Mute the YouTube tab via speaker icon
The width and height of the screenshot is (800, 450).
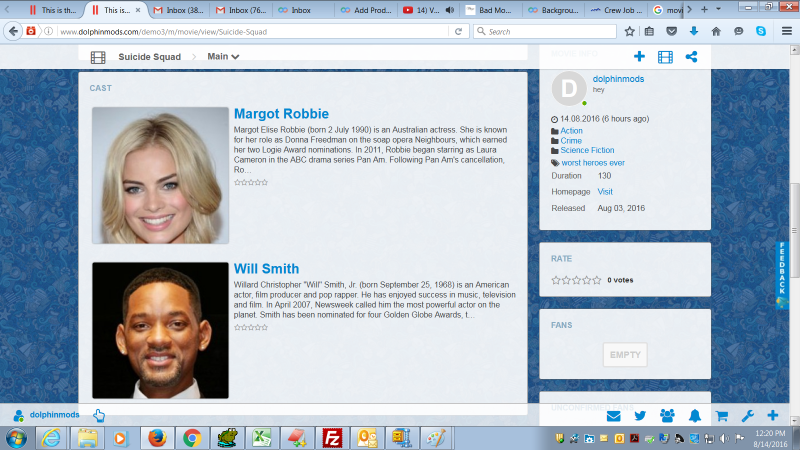coord(449,10)
